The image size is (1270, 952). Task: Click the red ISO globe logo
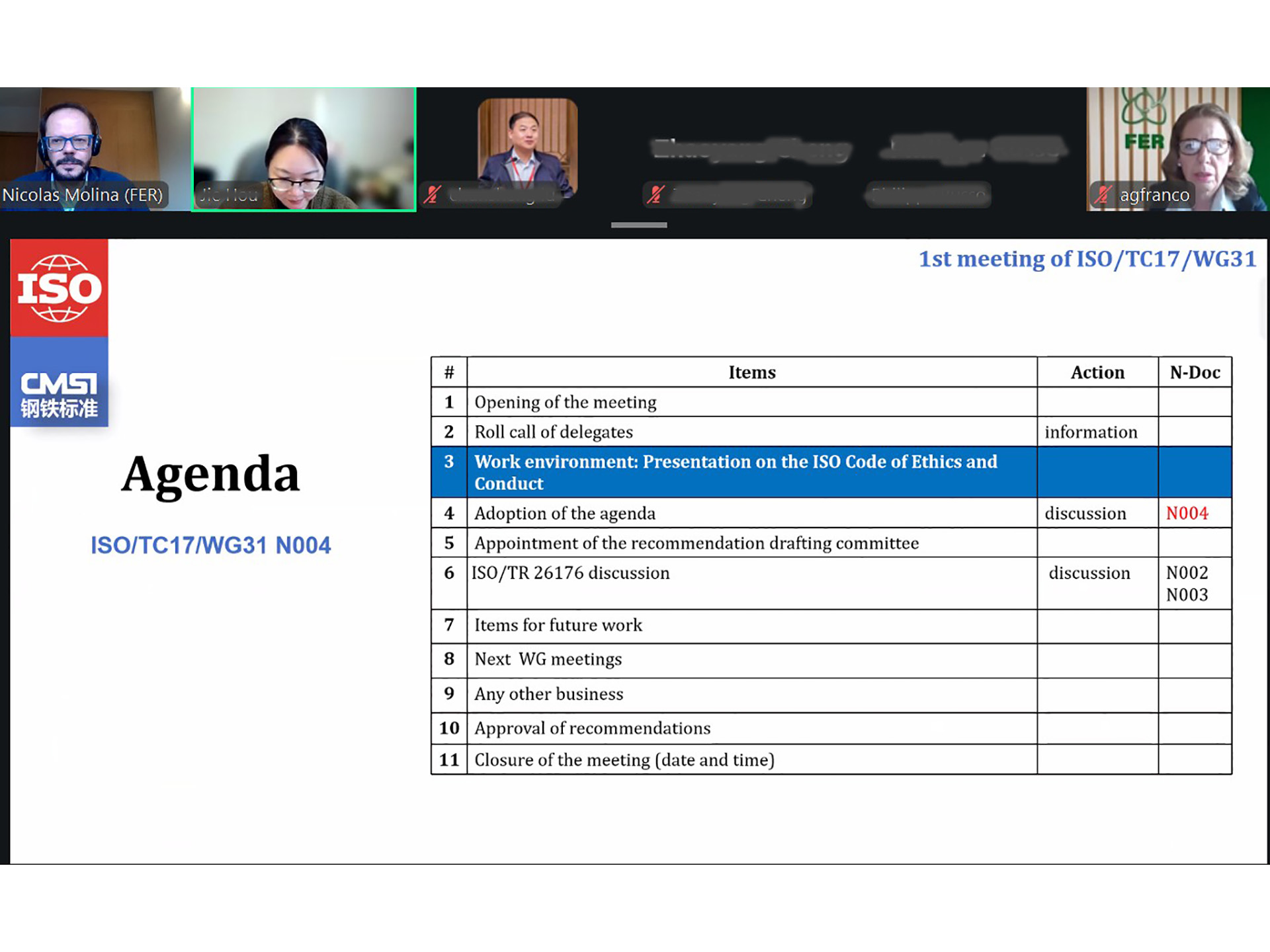59,288
